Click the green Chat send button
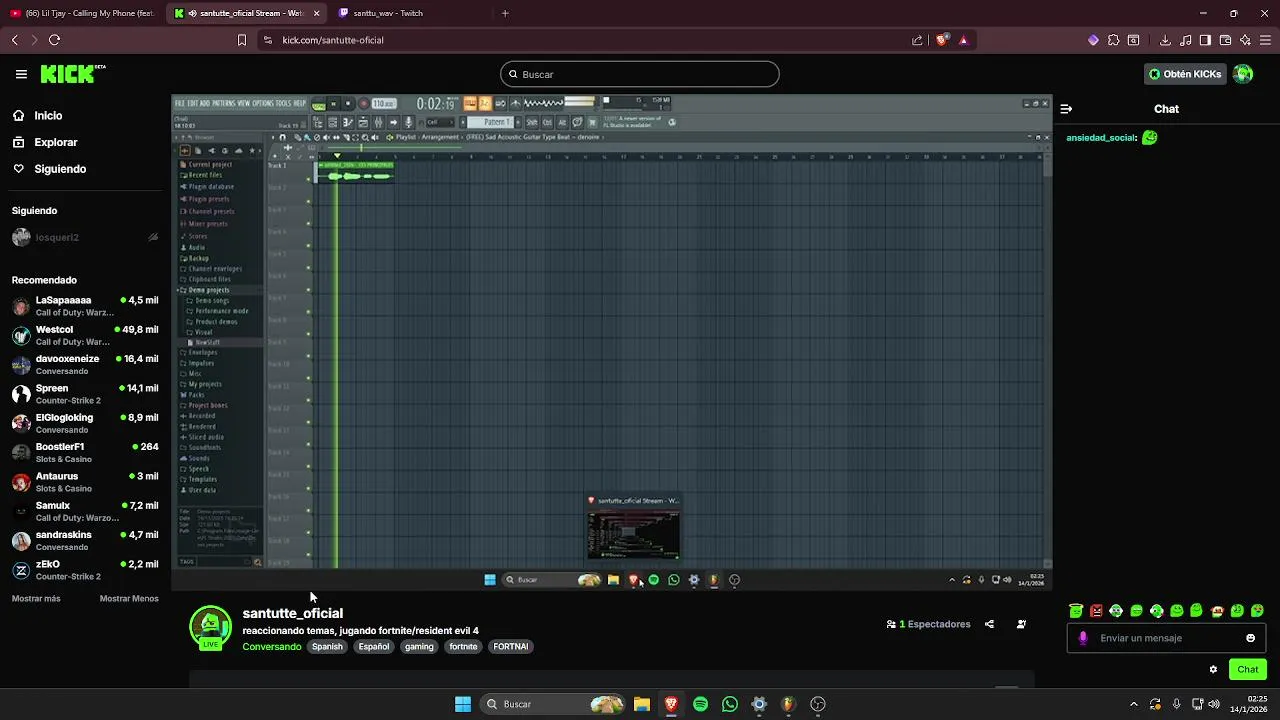Screen dimensions: 1280x720 click(x=1248, y=669)
